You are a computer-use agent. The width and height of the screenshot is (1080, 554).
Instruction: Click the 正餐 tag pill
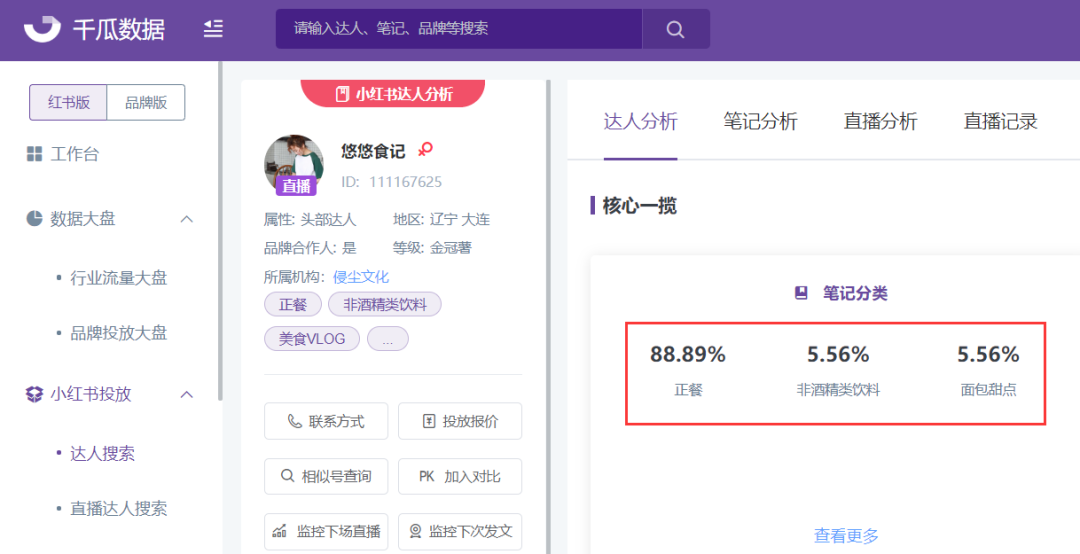(293, 304)
